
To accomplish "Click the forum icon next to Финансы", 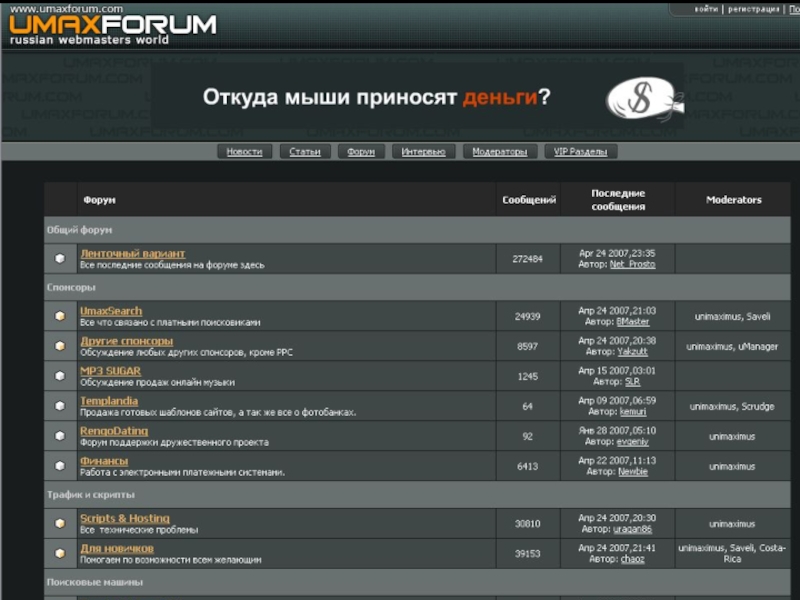I will pyautogui.click(x=60, y=466).
